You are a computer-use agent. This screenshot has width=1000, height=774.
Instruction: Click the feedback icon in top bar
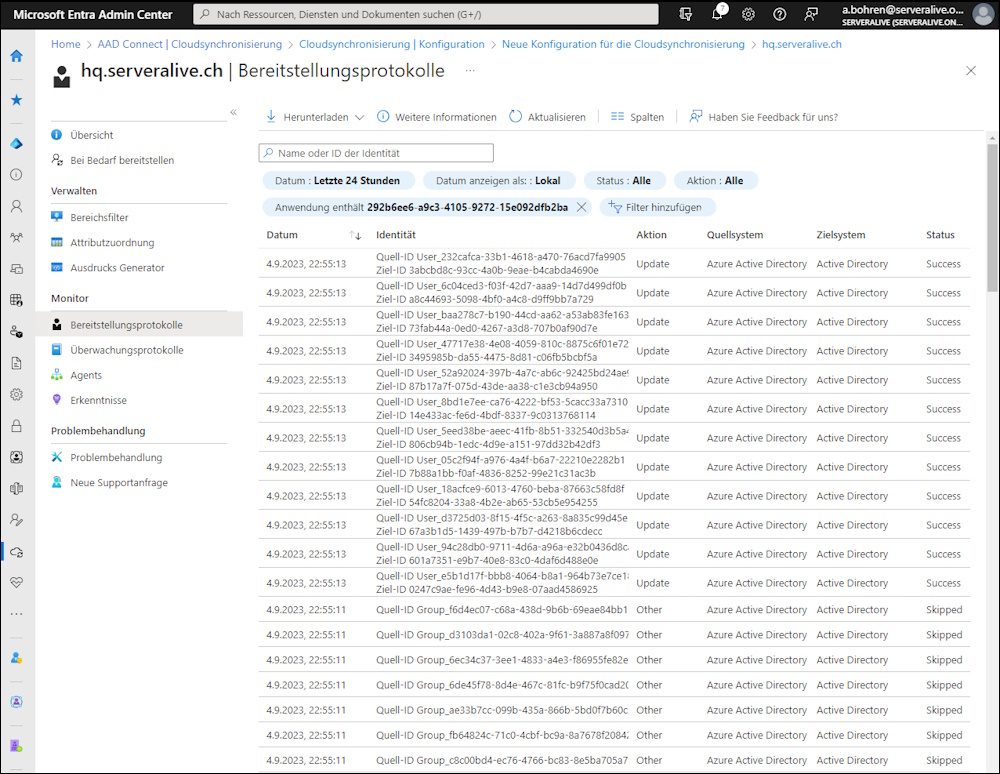coord(811,14)
